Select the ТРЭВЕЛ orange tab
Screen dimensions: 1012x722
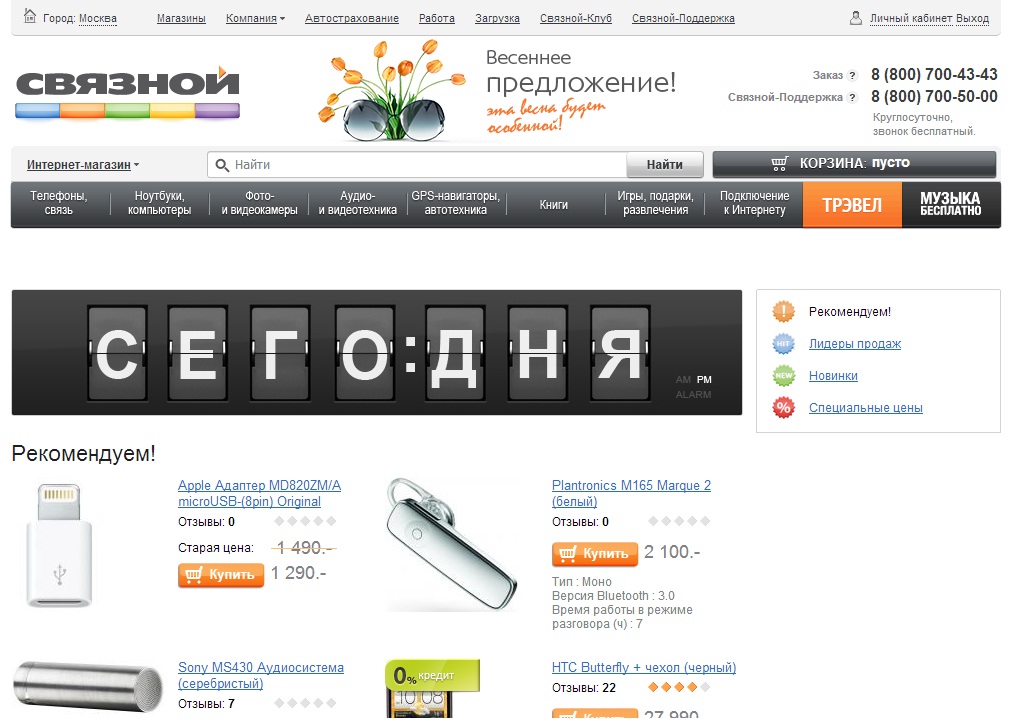[852, 205]
